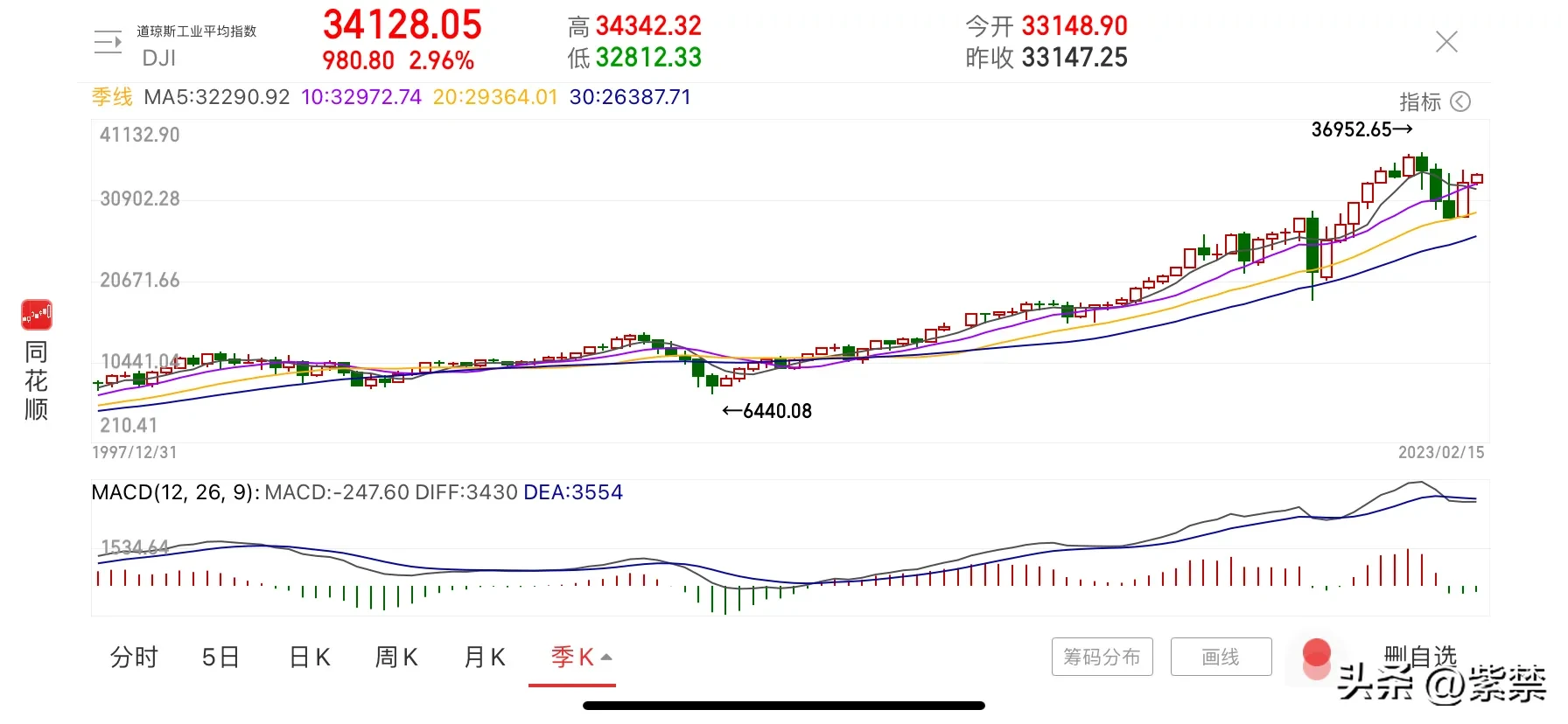This screenshot has height=724, width=1568.
Task: Tap the 30902.28 price axis label
Action: click(140, 198)
